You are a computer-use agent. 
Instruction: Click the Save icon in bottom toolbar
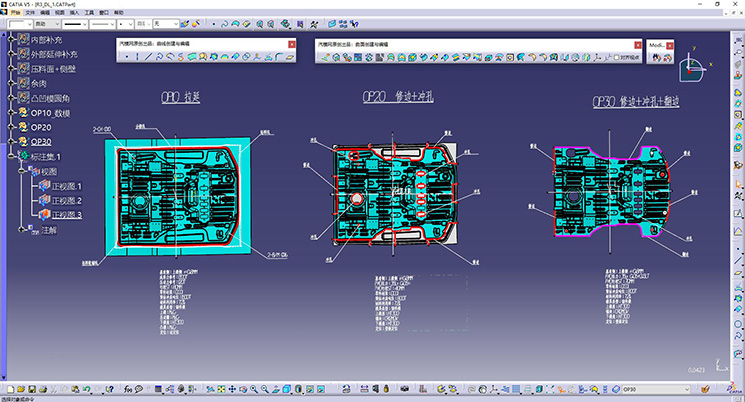[x=32, y=389]
